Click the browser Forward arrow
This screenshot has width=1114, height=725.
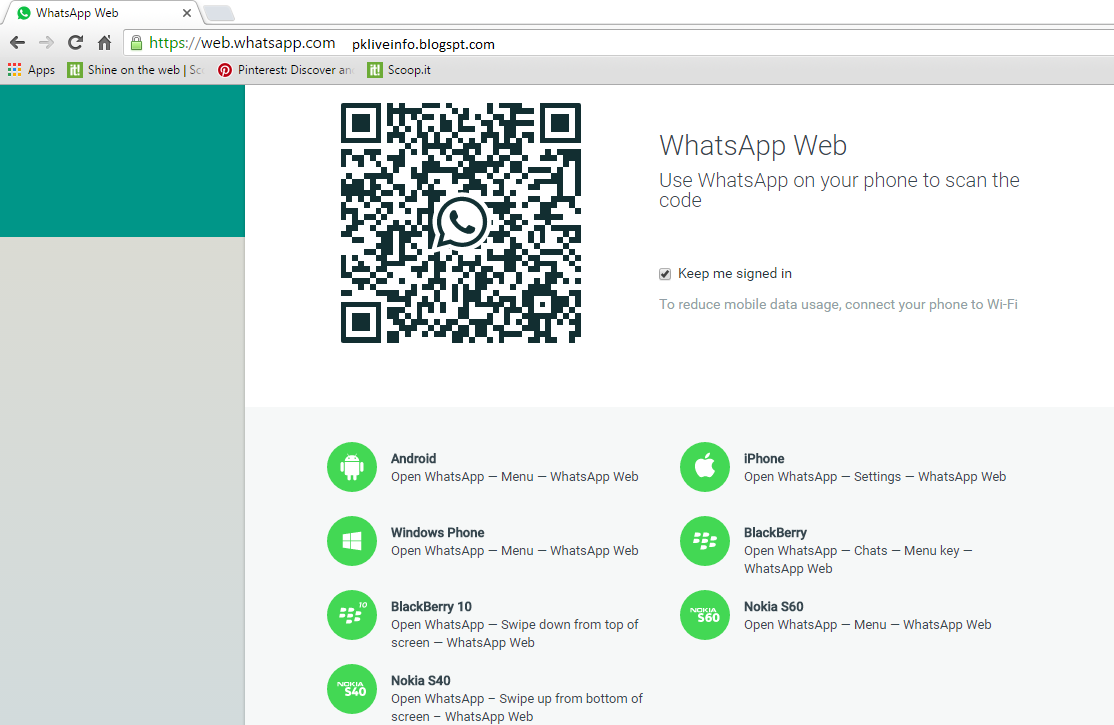[x=46, y=43]
